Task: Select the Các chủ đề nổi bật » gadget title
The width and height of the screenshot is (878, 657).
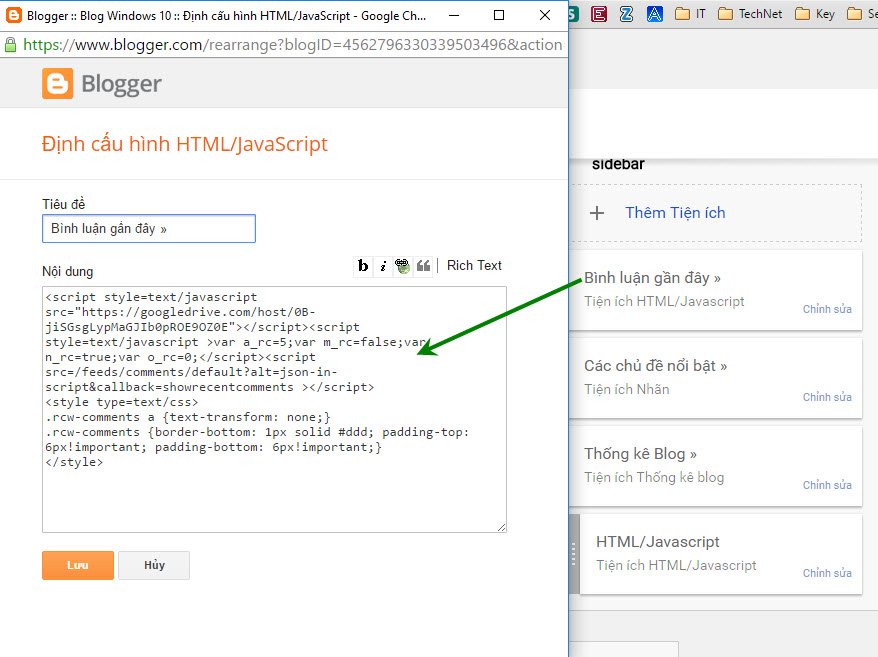Action: (655, 366)
